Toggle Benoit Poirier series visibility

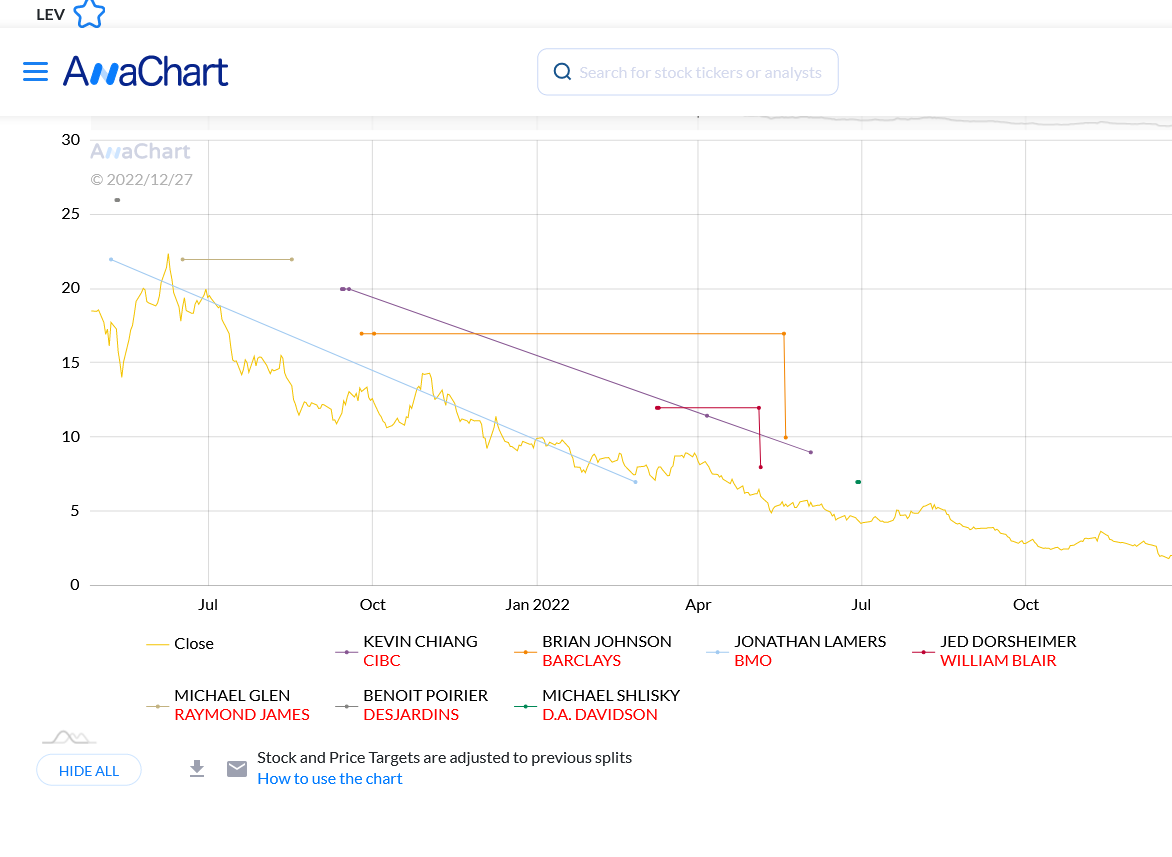[x=425, y=695]
